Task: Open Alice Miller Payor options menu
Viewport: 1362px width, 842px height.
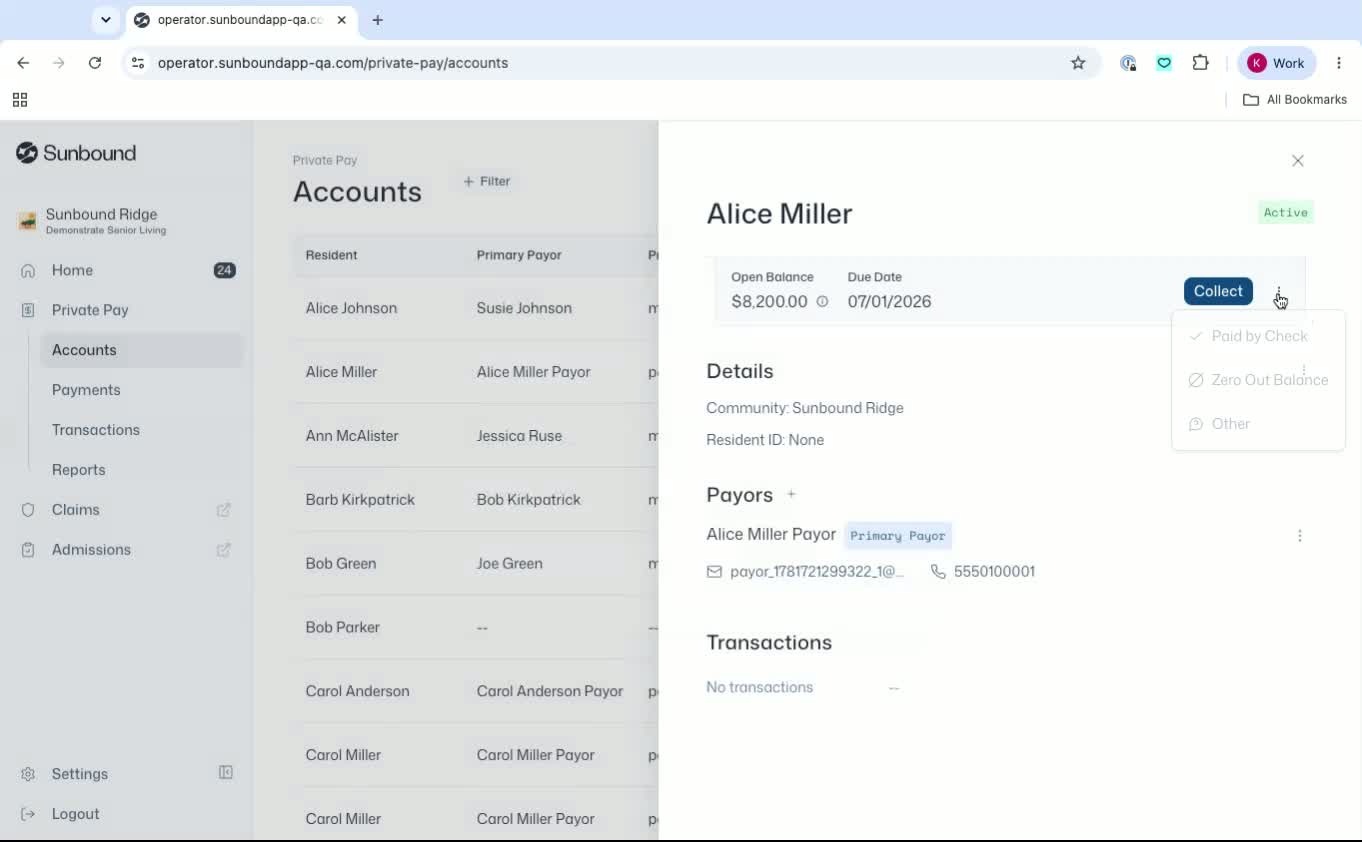Action: tap(1300, 536)
